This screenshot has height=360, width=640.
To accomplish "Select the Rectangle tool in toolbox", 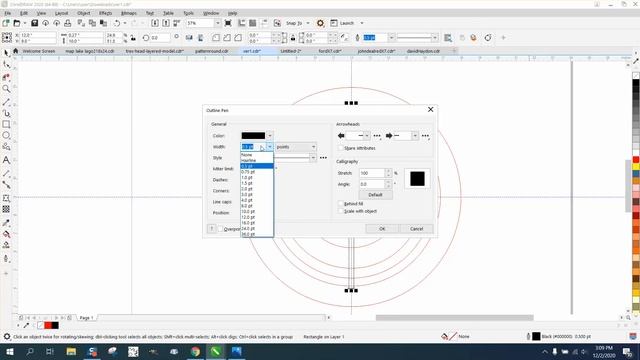I will pos(6,124).
